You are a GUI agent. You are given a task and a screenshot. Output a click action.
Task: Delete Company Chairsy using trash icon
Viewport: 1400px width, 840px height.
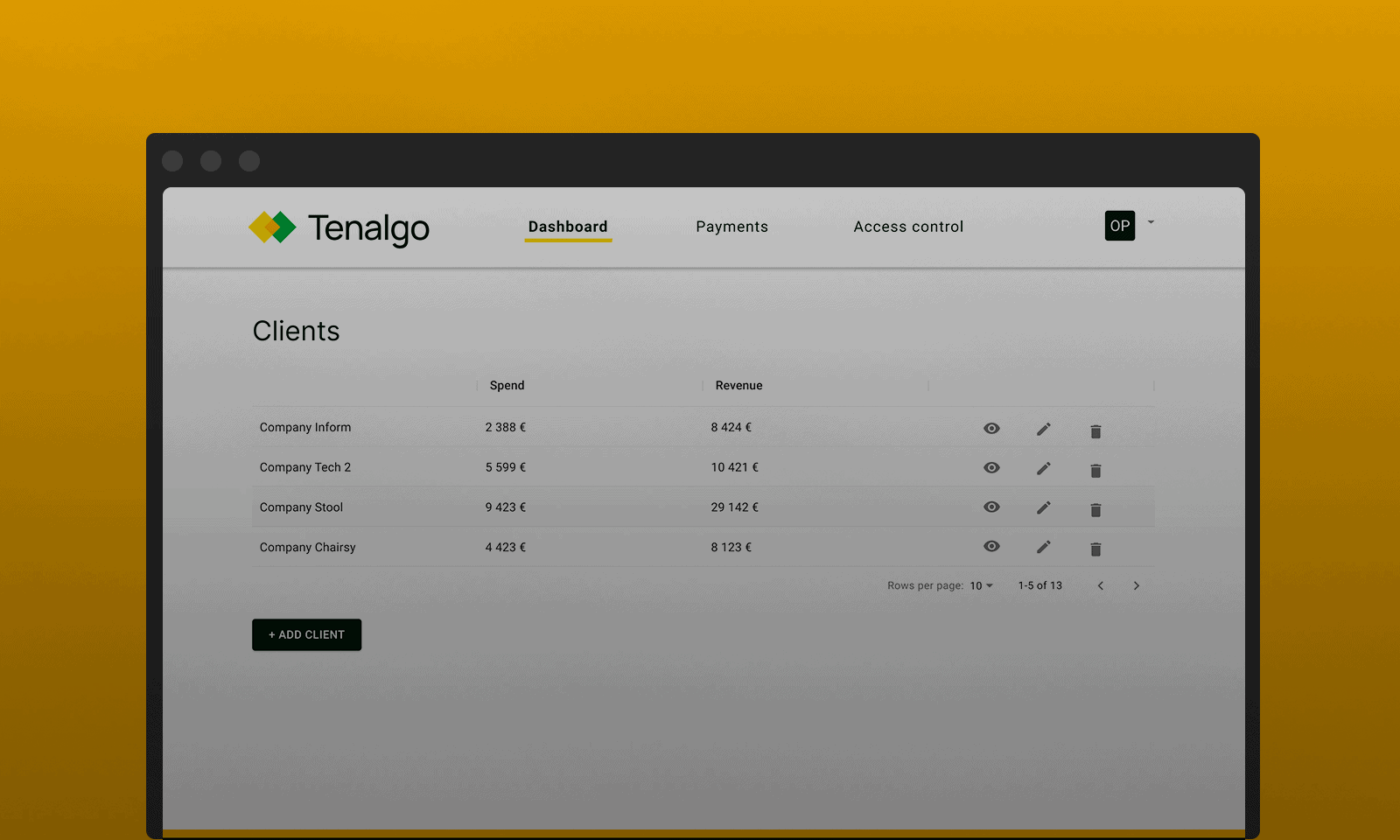(1095, 549)
